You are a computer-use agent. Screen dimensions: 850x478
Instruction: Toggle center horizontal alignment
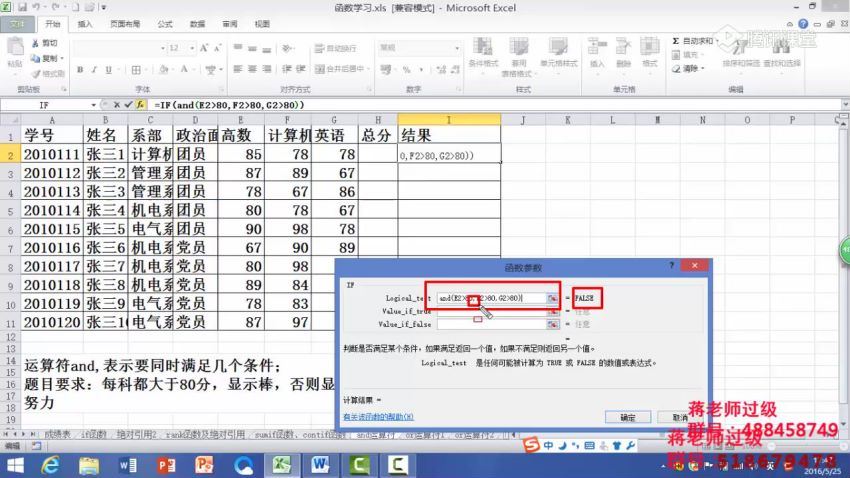252,69
